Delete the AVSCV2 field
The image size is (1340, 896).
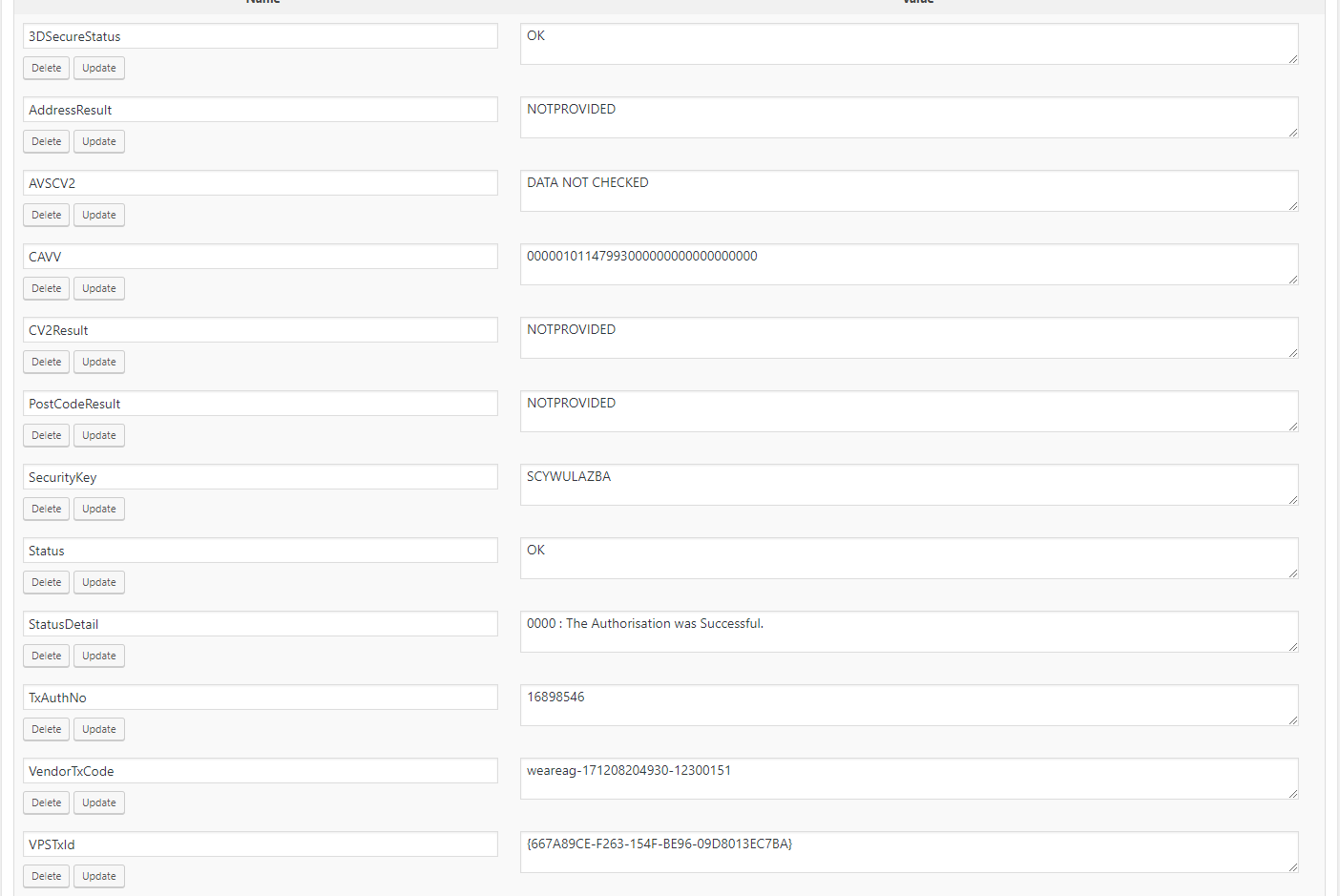coord(46,215)
